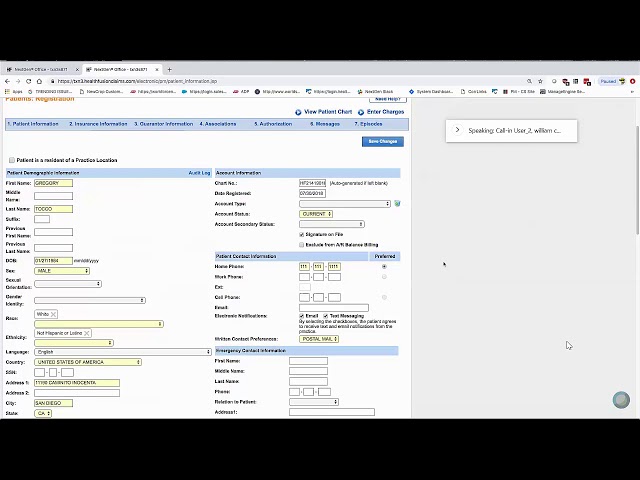Open the 7. Episodes tab
640x480 pixels.
click(368, 124)
